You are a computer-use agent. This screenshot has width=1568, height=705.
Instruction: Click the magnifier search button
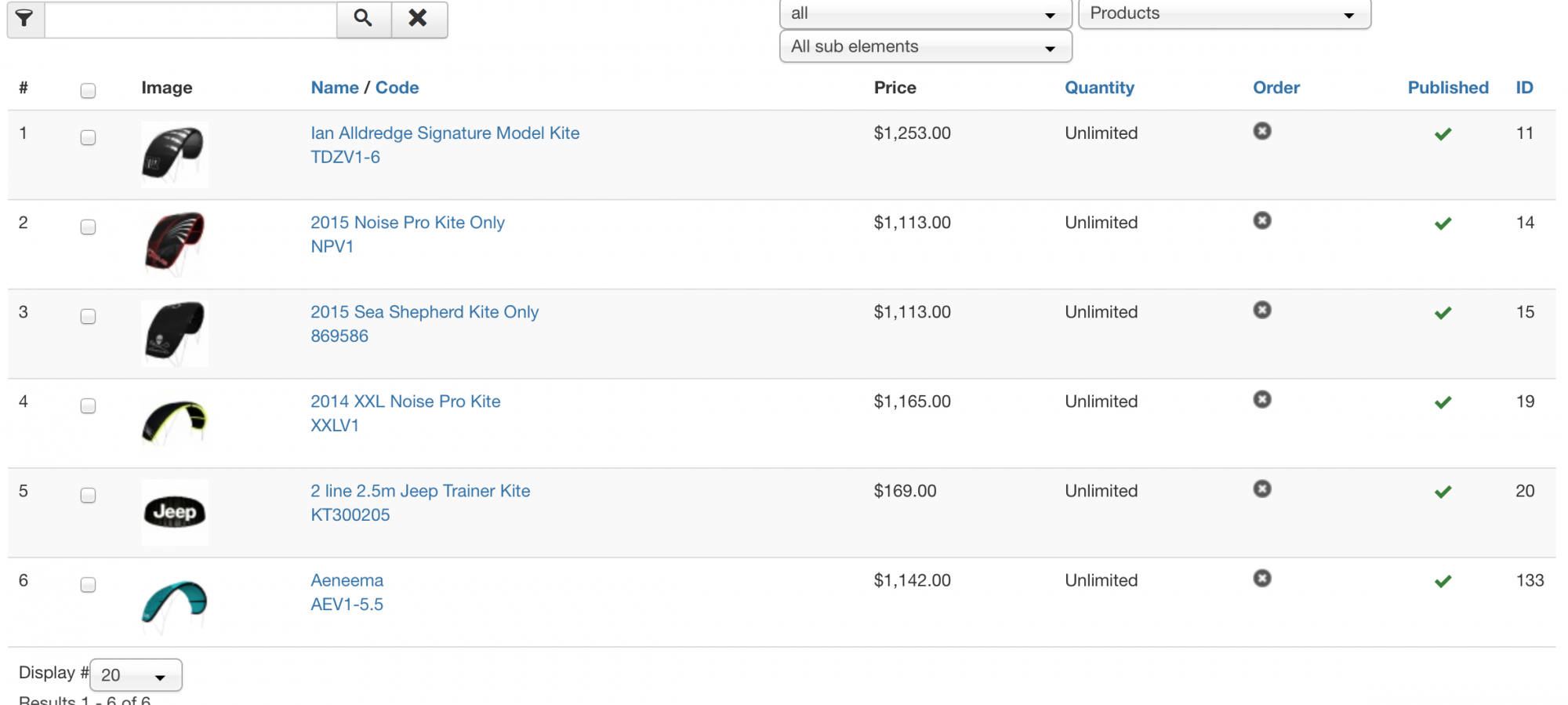pos(363,18)
